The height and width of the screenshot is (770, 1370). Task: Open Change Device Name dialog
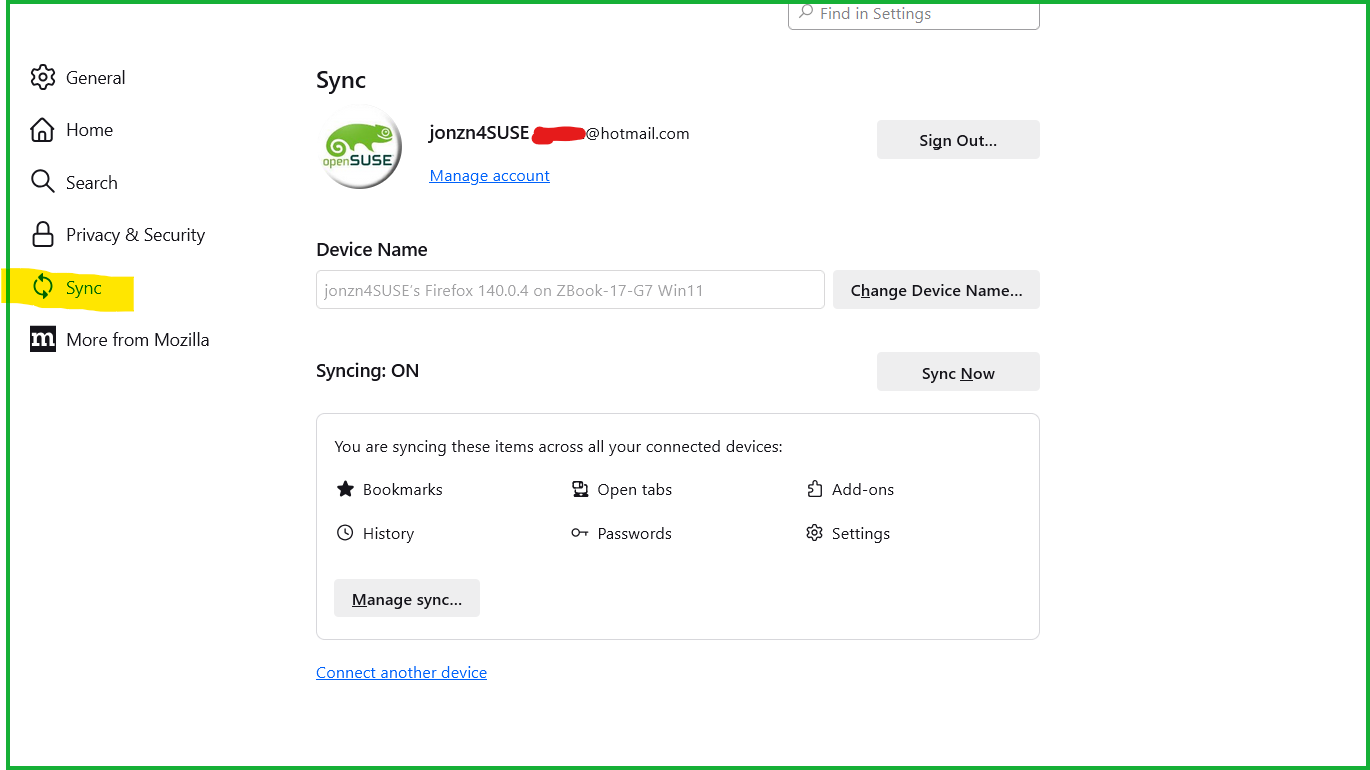[x=936, y=290]
